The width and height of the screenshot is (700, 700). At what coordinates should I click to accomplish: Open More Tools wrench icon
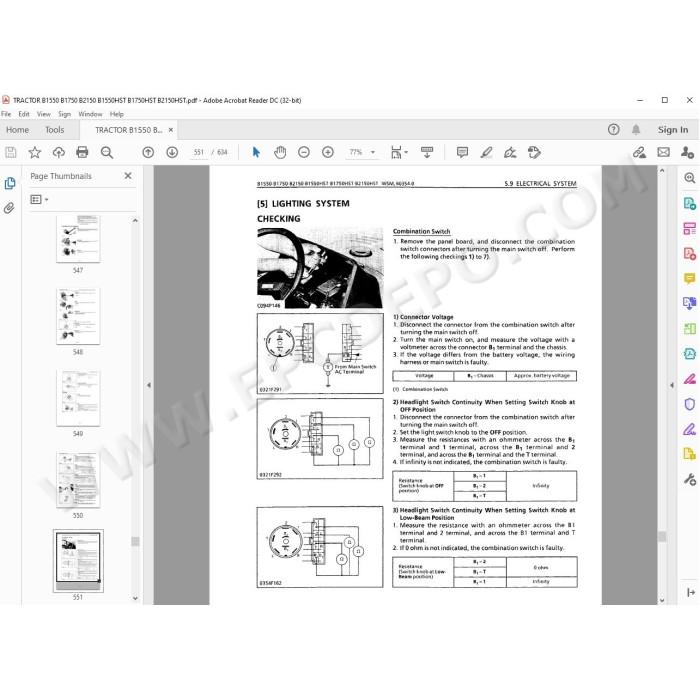tap(690, 480)
